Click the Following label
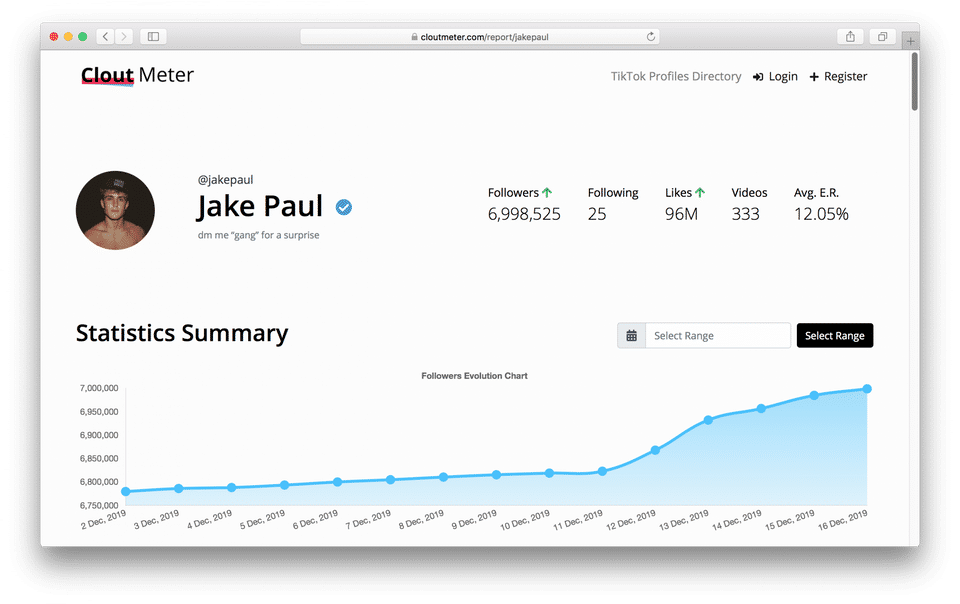This screenshot has height=604, width=960. pos(613,193)
